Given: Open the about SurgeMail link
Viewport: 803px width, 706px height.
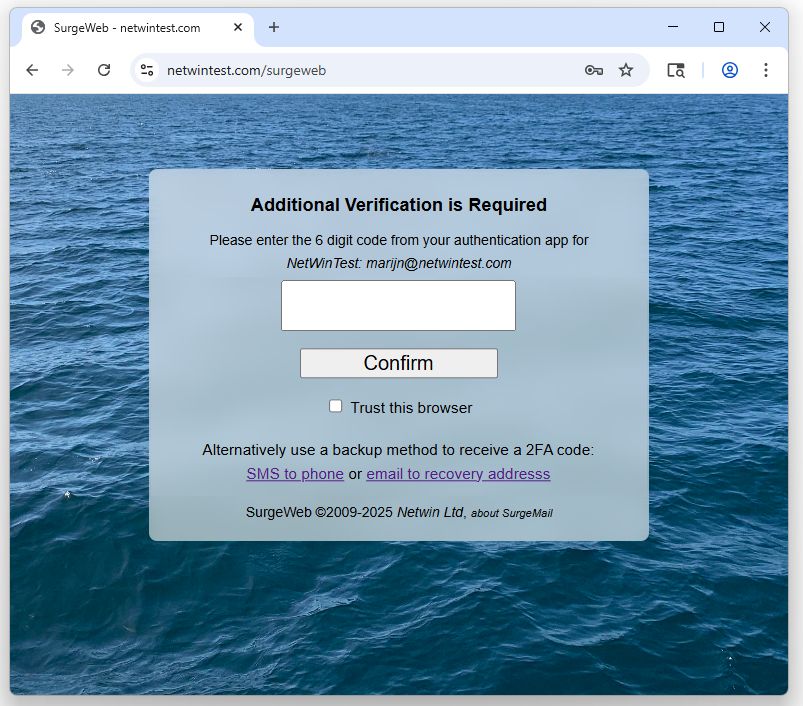Looking at the screenshot, I should [x=511, y=513].
